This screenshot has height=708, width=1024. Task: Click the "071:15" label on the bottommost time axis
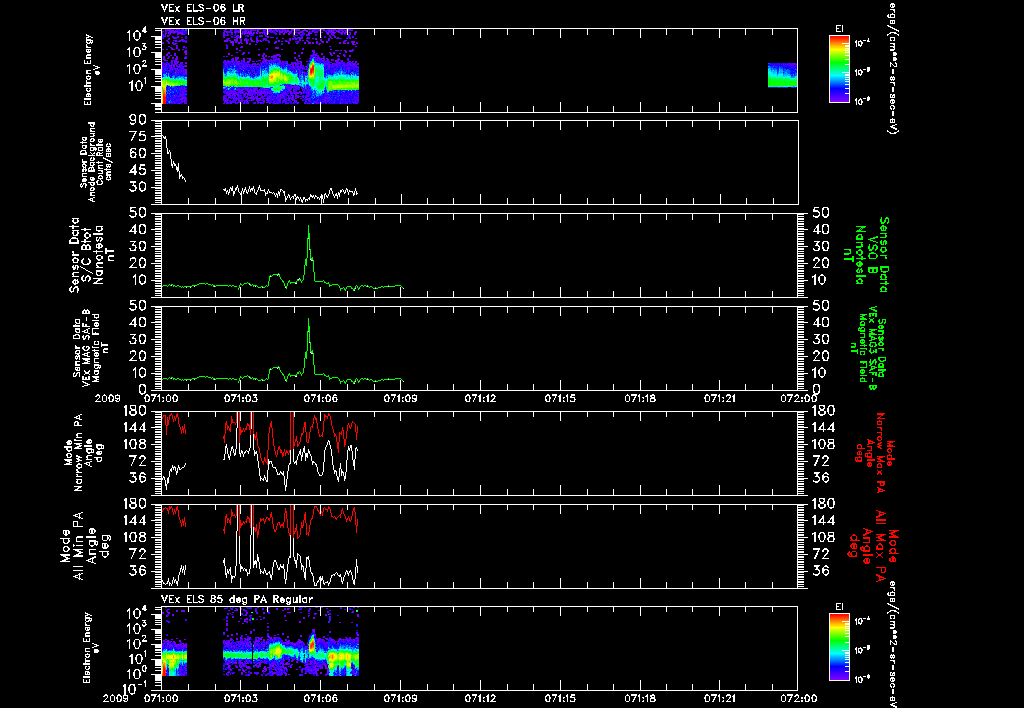tap(560, 698)
